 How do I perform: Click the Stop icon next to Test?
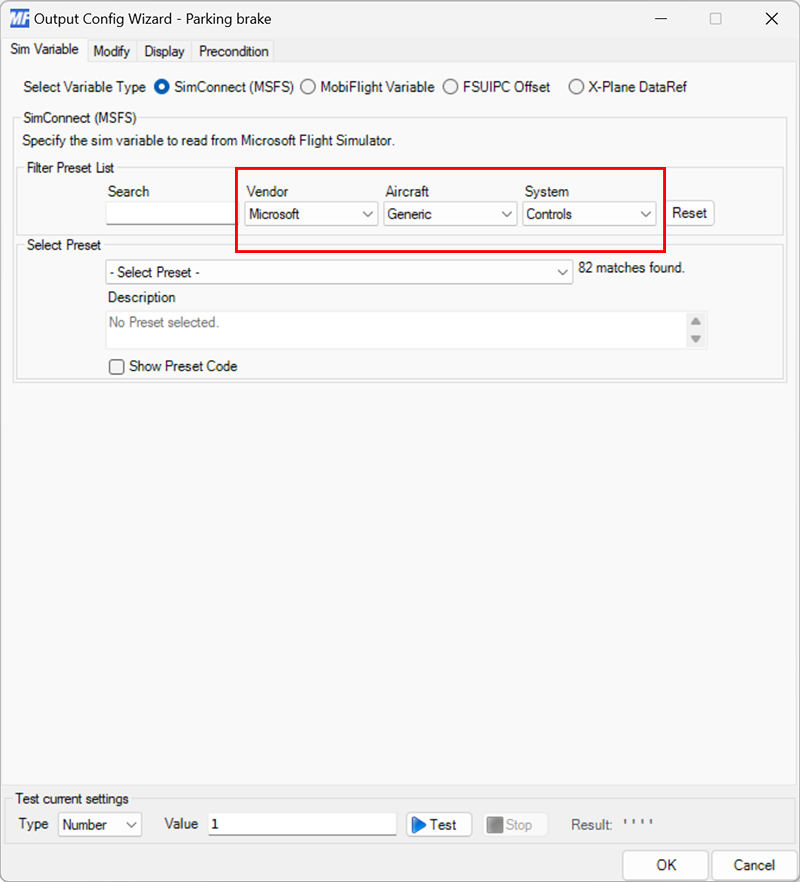click(497, 824)
